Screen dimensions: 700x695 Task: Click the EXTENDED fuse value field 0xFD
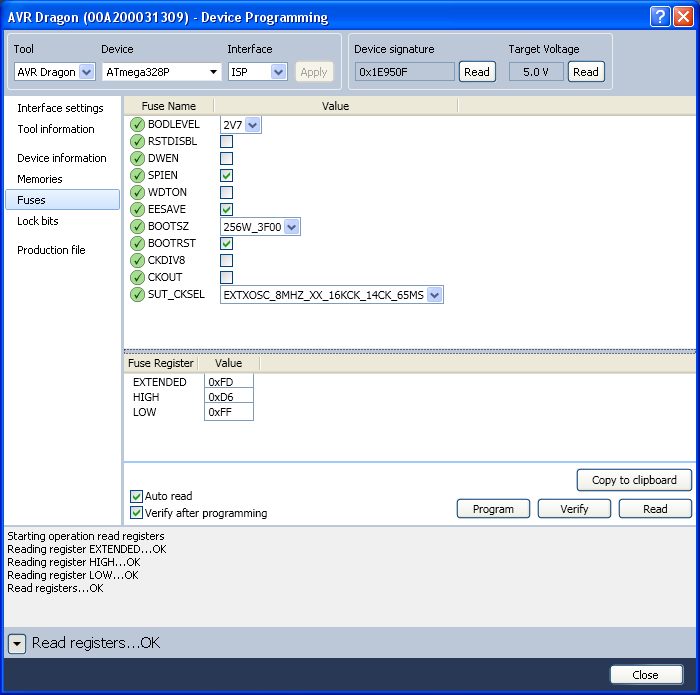[x=229, y=382]
